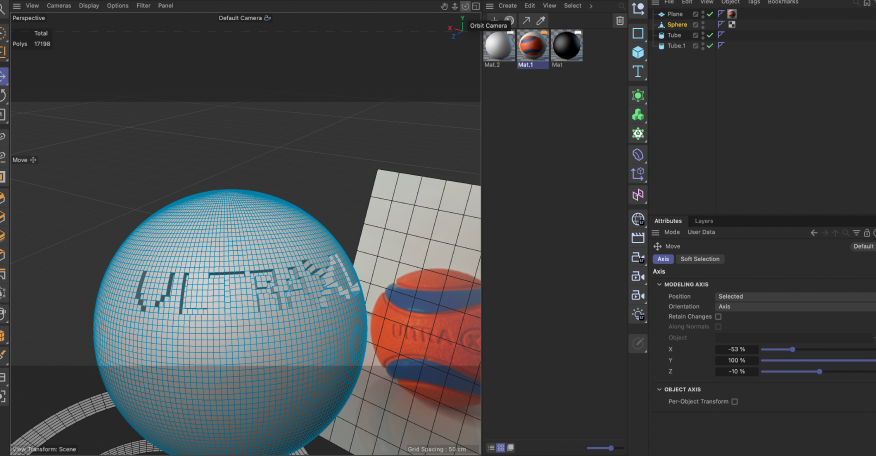Toggle the green checkmark for Tube.1

click(x=710, y=46)
